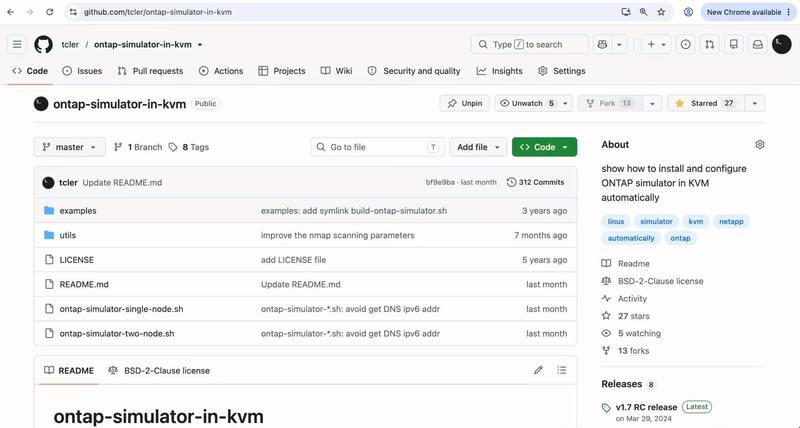800x428 pixels.
Task: Switch to Pull requests tab
Action: pyautogui.click(x=150, y=71)
